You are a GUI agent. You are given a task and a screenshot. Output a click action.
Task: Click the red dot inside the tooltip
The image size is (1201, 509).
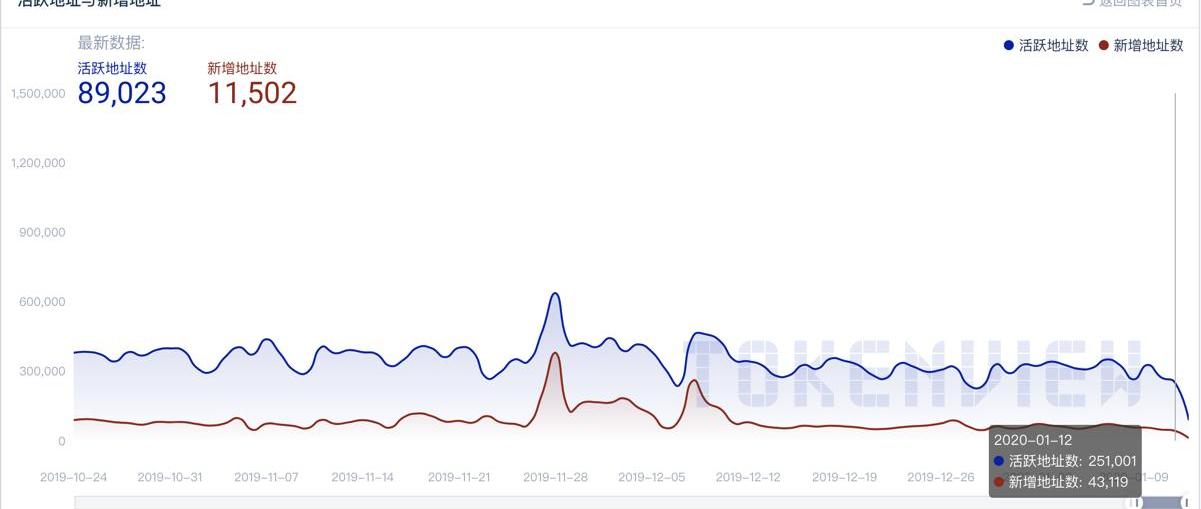pyautogui.click(x=1000, y=482)
